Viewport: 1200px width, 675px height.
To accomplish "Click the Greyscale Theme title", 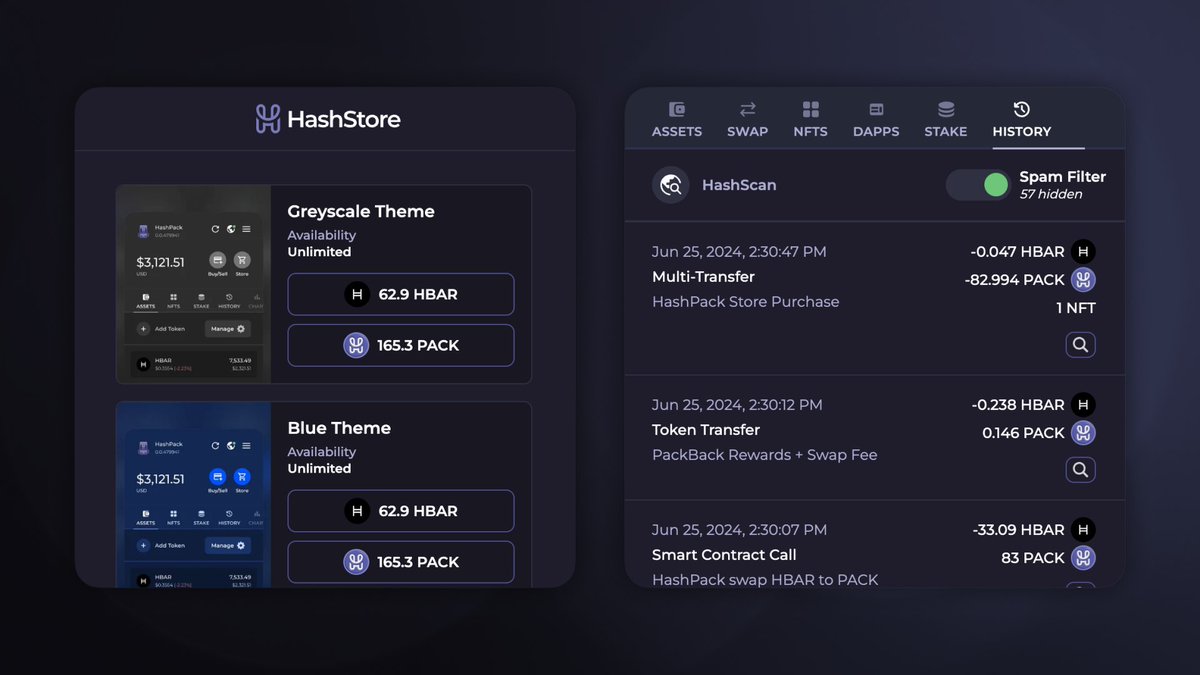I will 361,212.
